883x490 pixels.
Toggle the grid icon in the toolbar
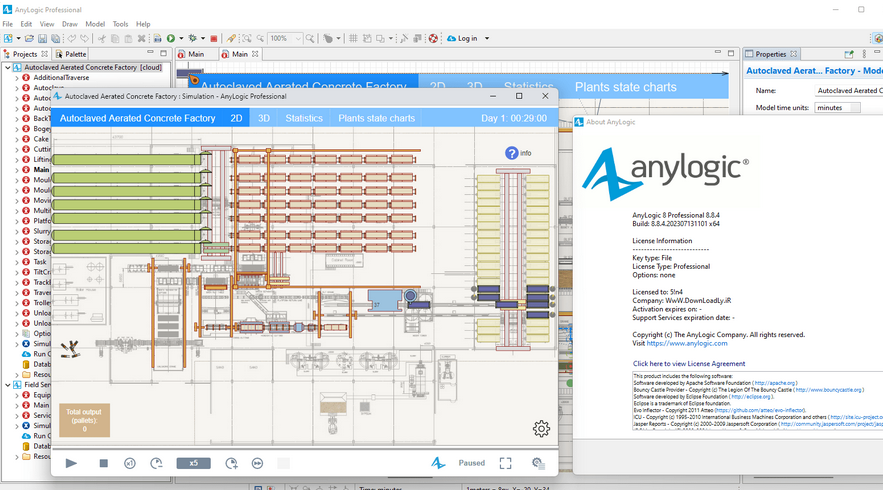click(353, 39)
